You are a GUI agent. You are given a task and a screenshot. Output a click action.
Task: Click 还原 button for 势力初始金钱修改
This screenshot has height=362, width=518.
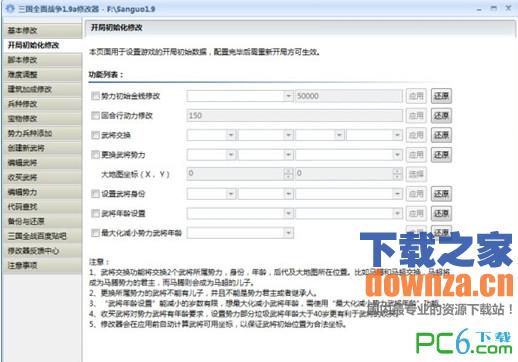click(441, 96)
